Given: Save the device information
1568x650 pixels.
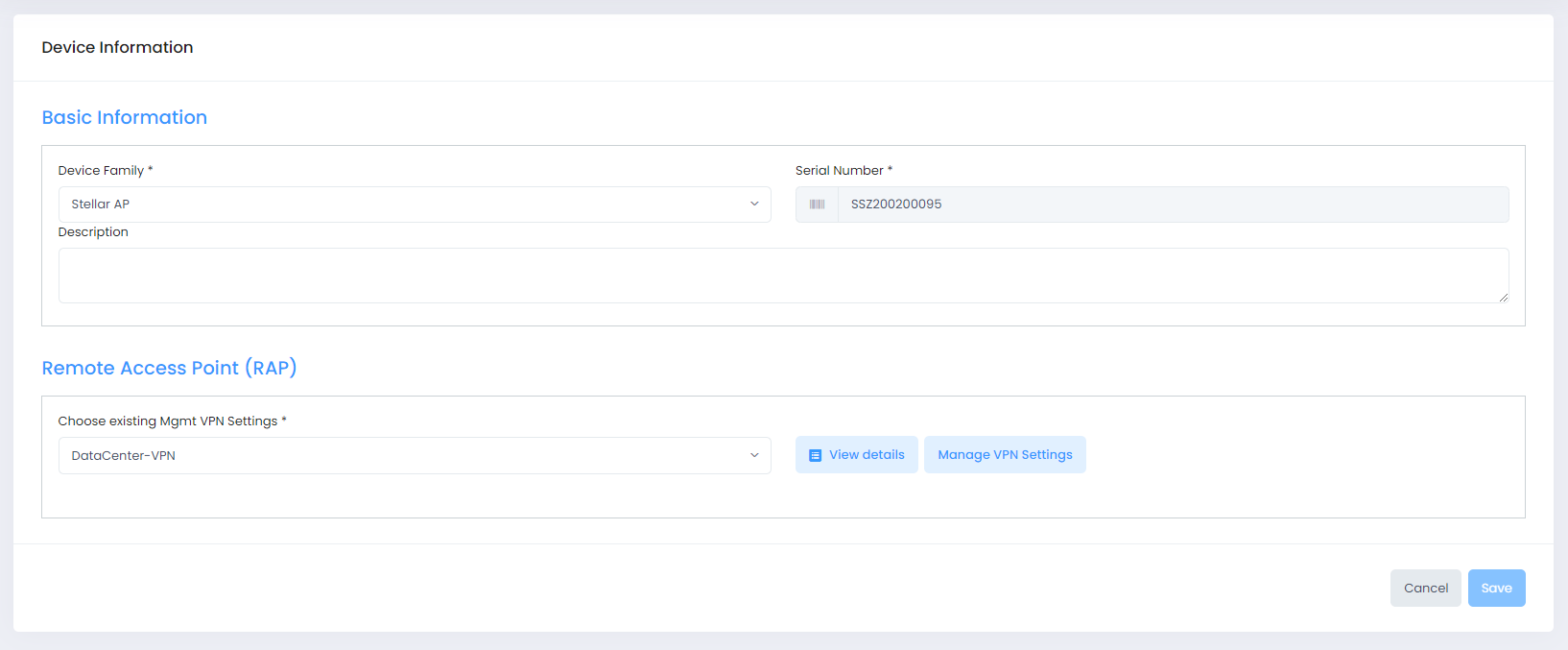Looking at the screenshot, I should click(1496, 589).
